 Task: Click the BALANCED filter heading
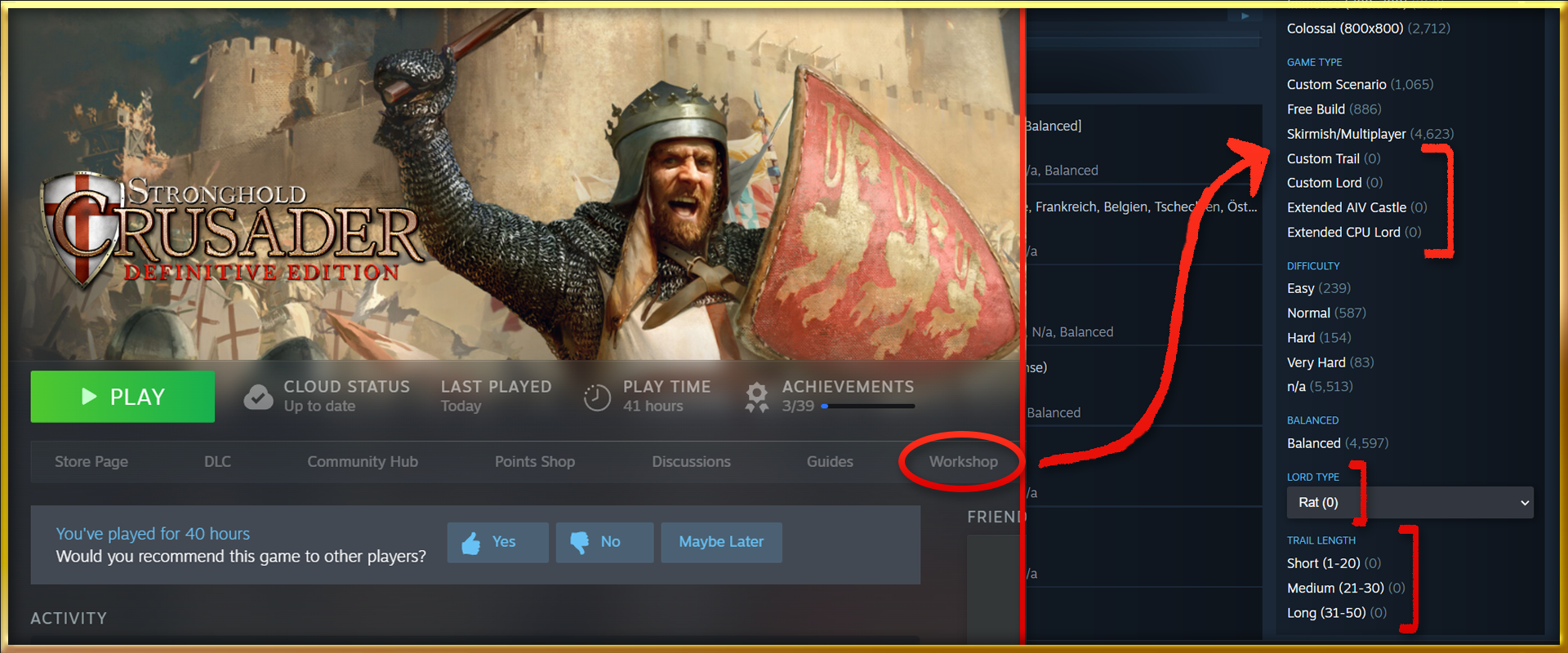click(x=1313, y=420)
